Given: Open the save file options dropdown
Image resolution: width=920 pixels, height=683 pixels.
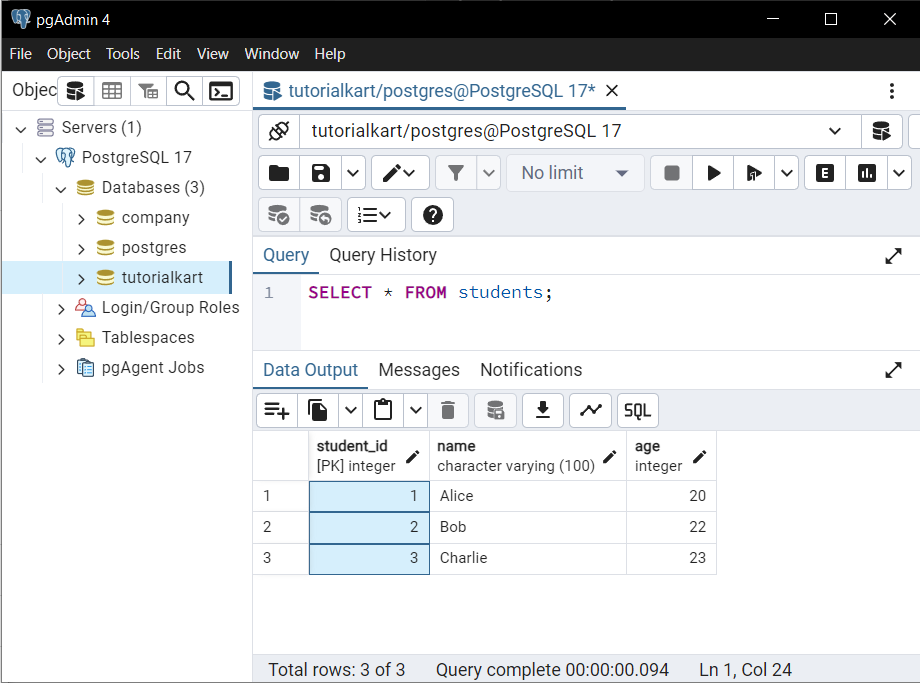Looking at the screenshot, I should coord(353,173).
